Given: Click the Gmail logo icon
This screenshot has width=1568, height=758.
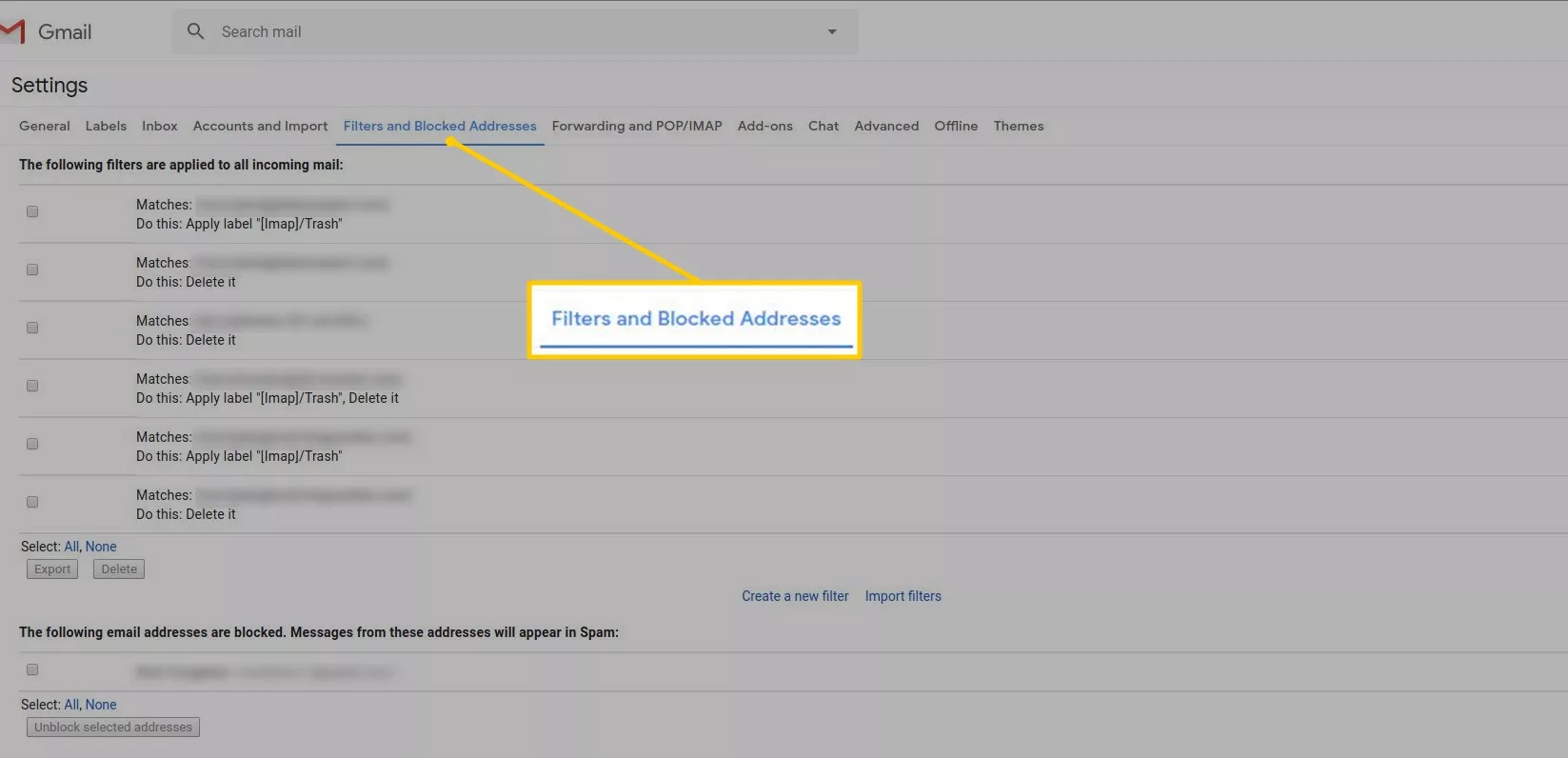Looking at the screenshot, I should 13,31.
